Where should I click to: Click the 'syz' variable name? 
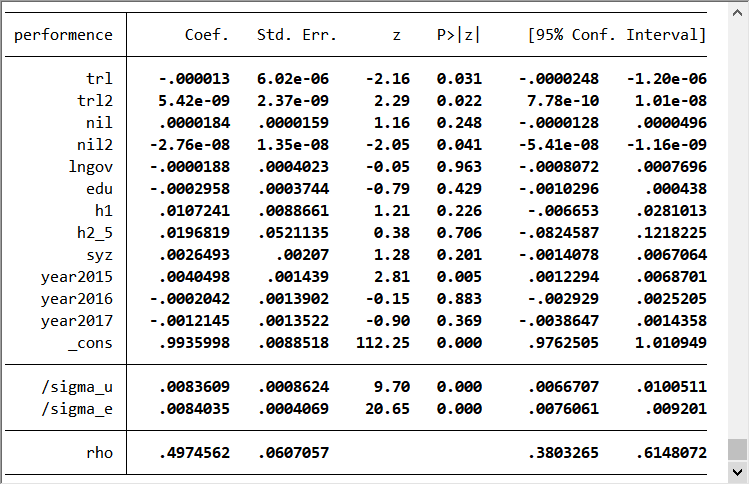pyautogui.click(x=99, y=254)
